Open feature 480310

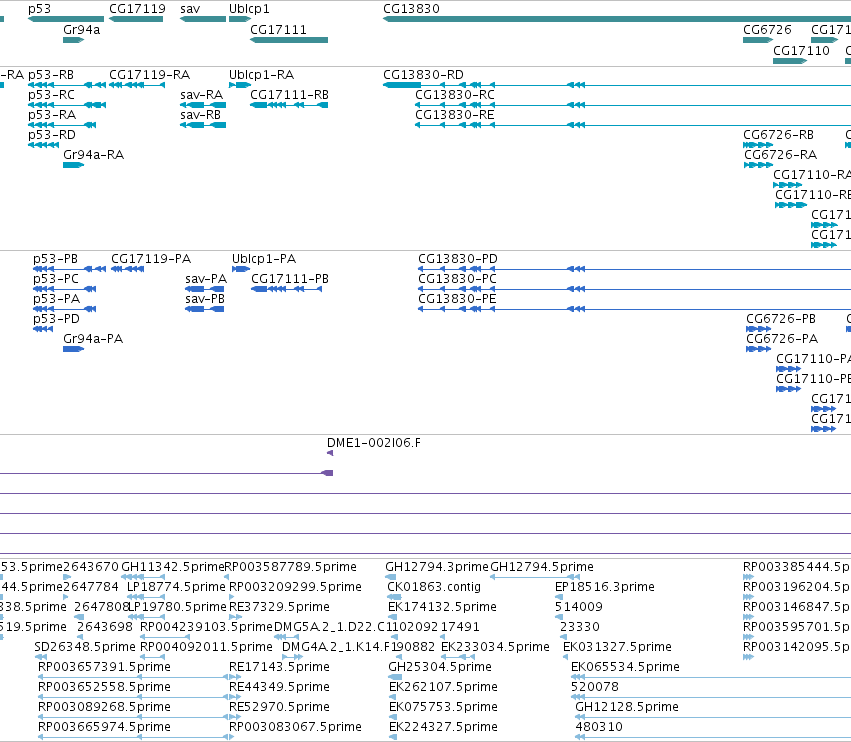click(x=599, y=727)
